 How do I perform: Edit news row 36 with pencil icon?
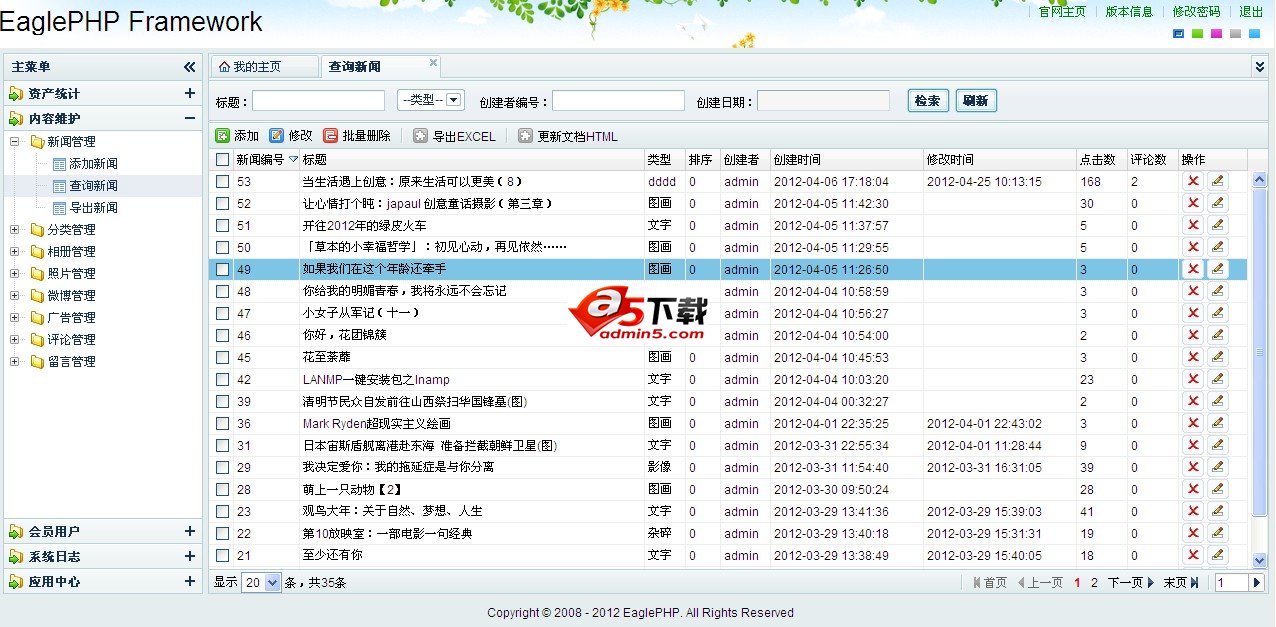pyautogui.click(x=1217, y=423)
